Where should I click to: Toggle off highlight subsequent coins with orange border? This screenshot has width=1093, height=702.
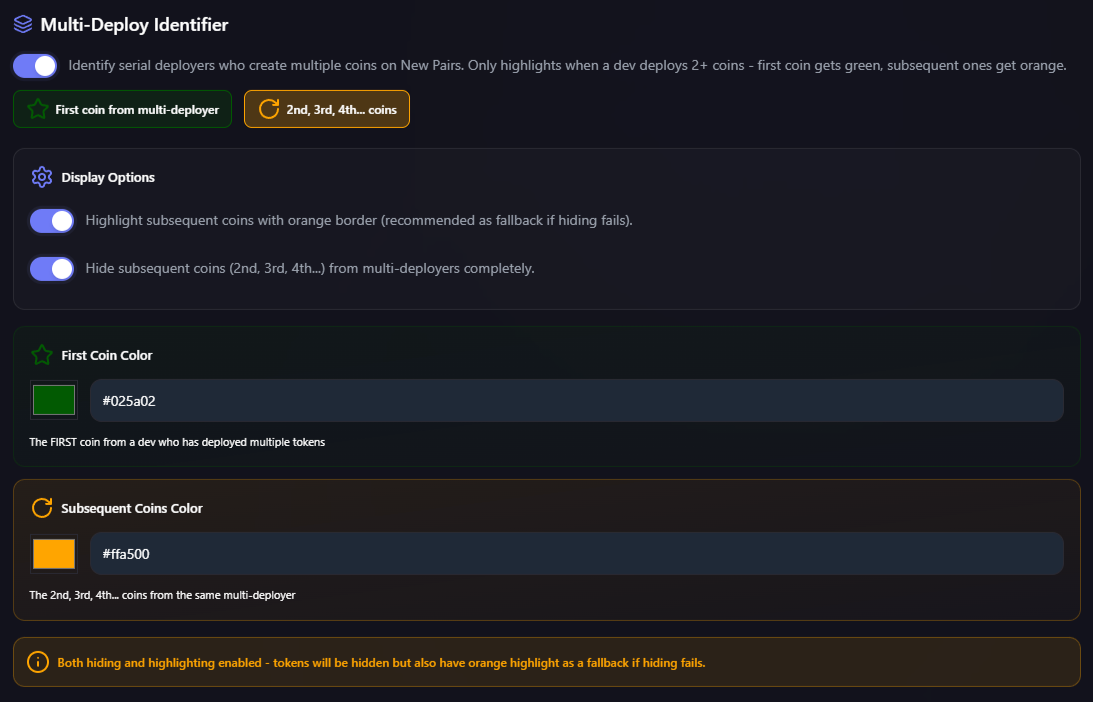[x=52, y=220]
